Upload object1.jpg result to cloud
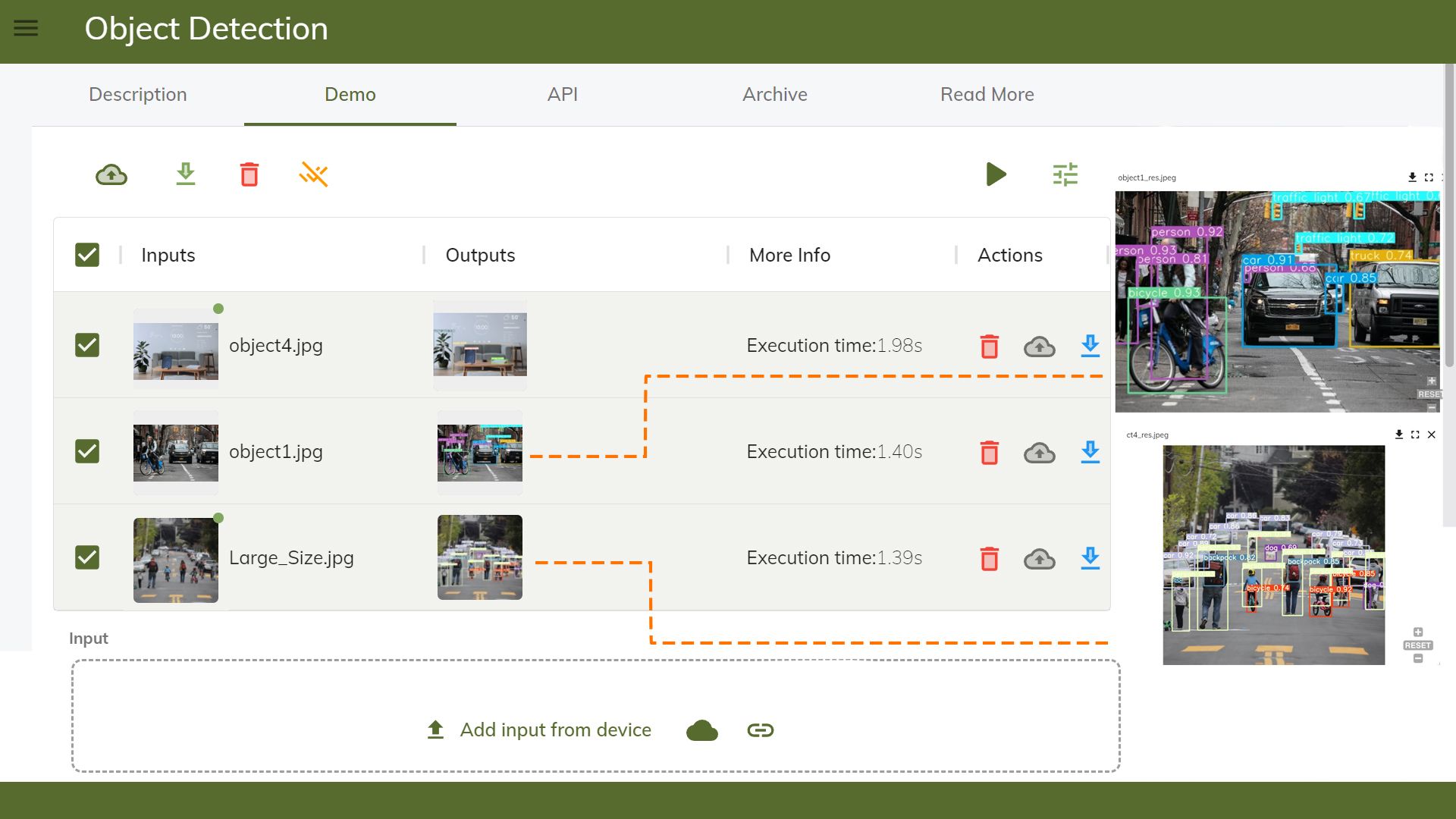This screenshot has width=1456, height=819. (1038, 452)
